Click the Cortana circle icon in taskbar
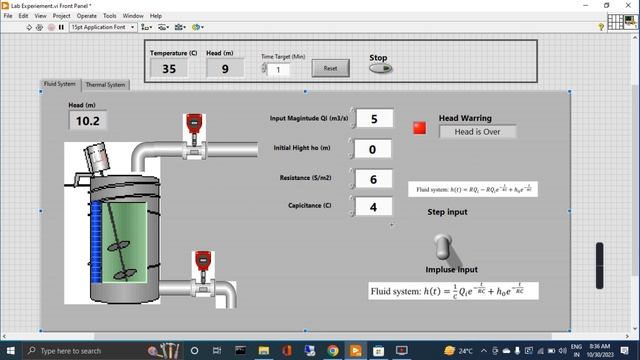 click(194, 351)
